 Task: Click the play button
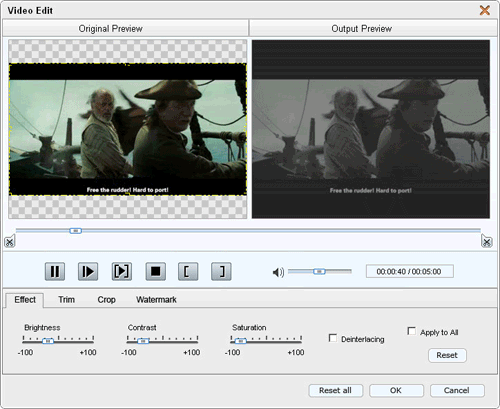88,271
